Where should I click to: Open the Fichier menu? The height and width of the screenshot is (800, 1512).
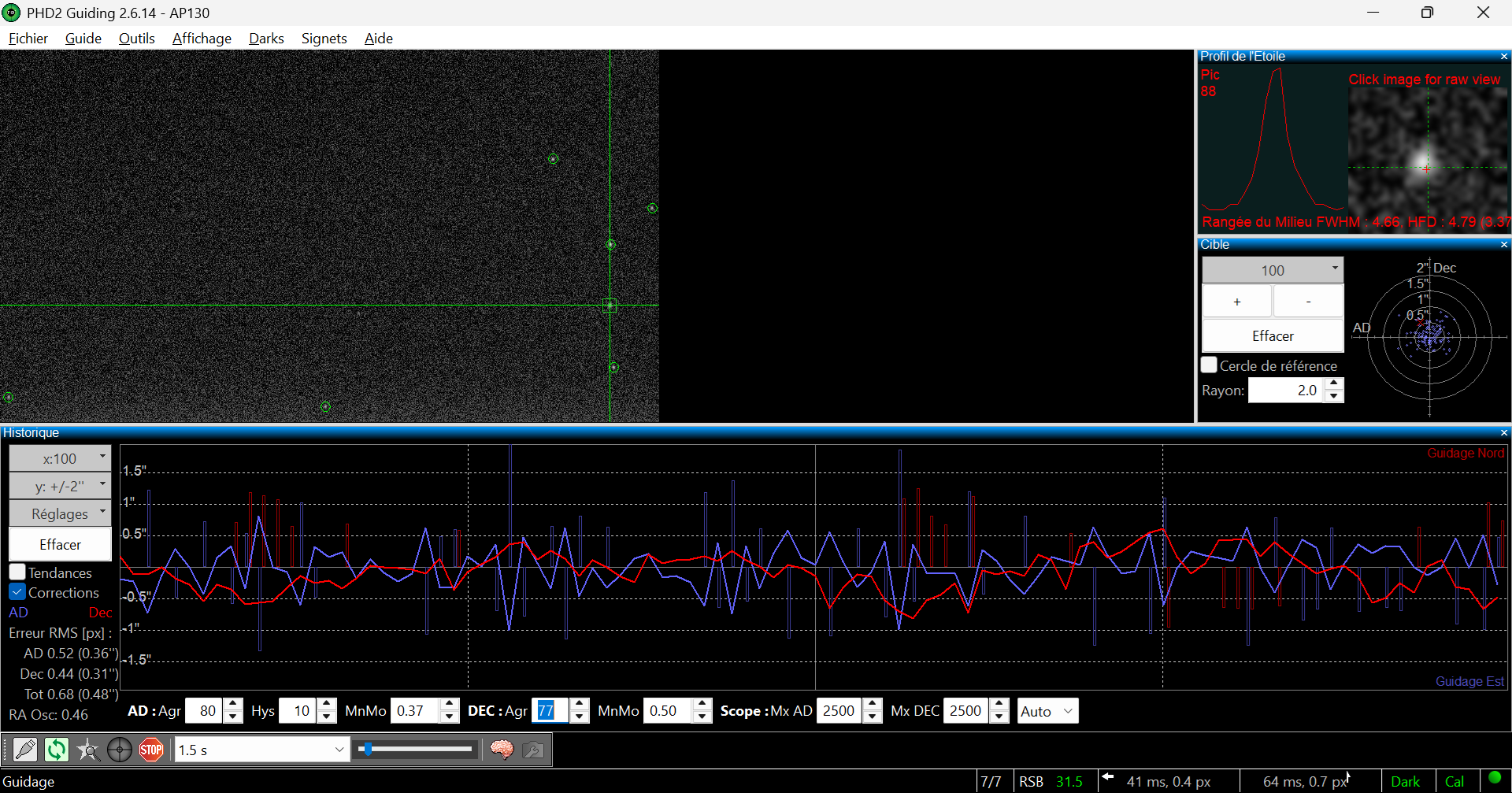28,39
